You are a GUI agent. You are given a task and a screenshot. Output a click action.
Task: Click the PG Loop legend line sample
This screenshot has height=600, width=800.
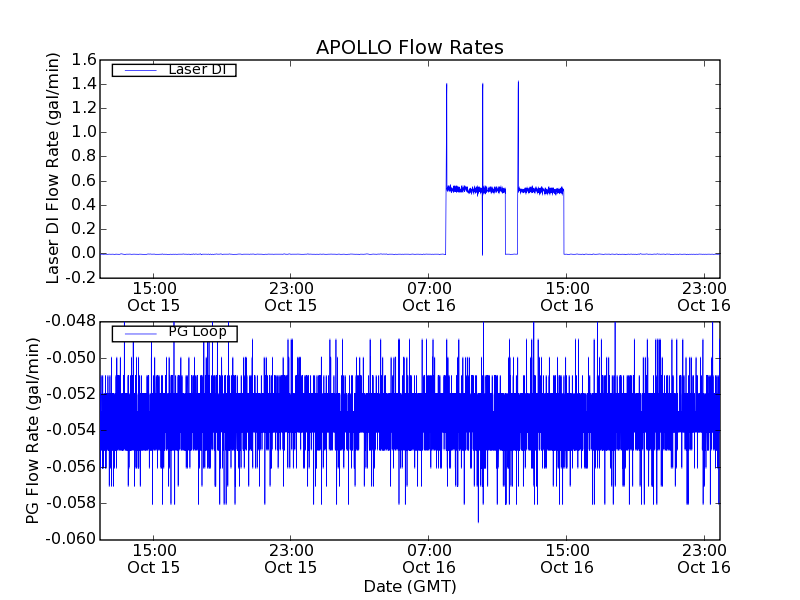140,334
